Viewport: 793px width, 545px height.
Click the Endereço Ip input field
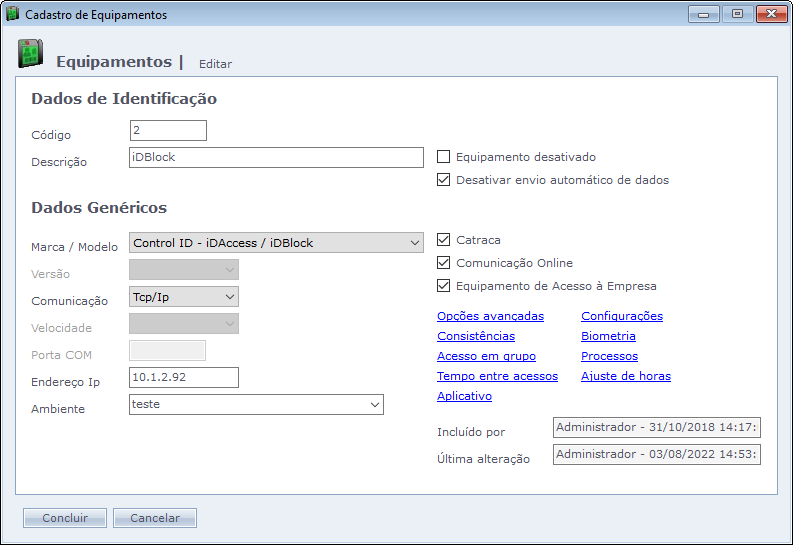coord(184,377)
